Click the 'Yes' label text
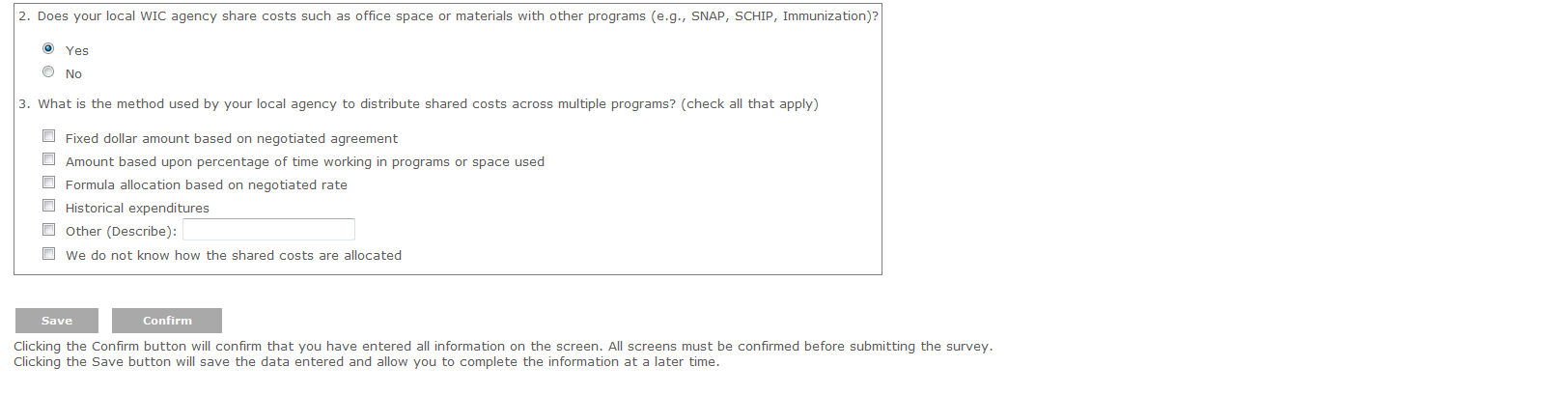The width and height of the screenshot is (1568, 395). 76,51
